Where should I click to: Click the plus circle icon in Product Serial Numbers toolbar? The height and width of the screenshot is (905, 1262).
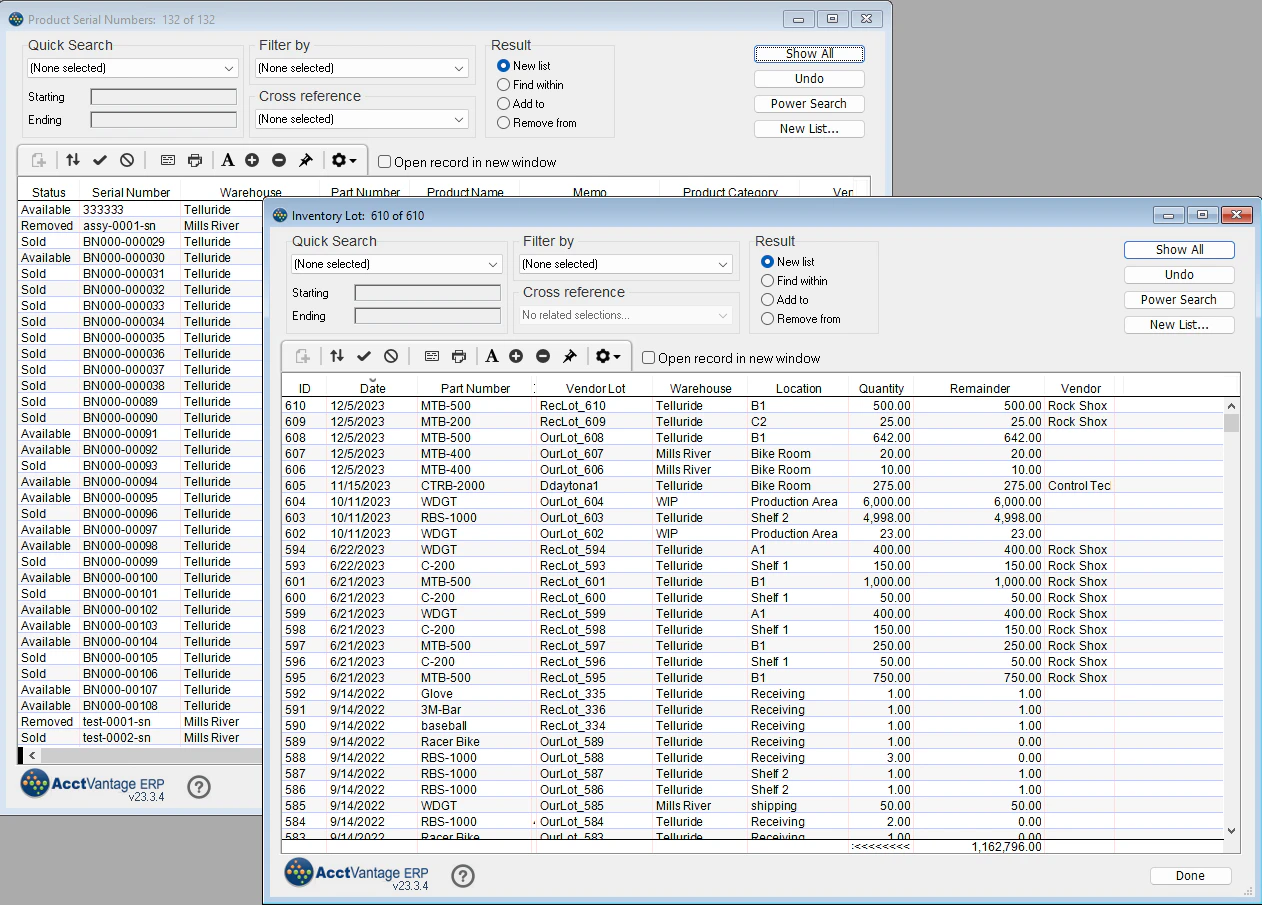(x=253, y=159)
